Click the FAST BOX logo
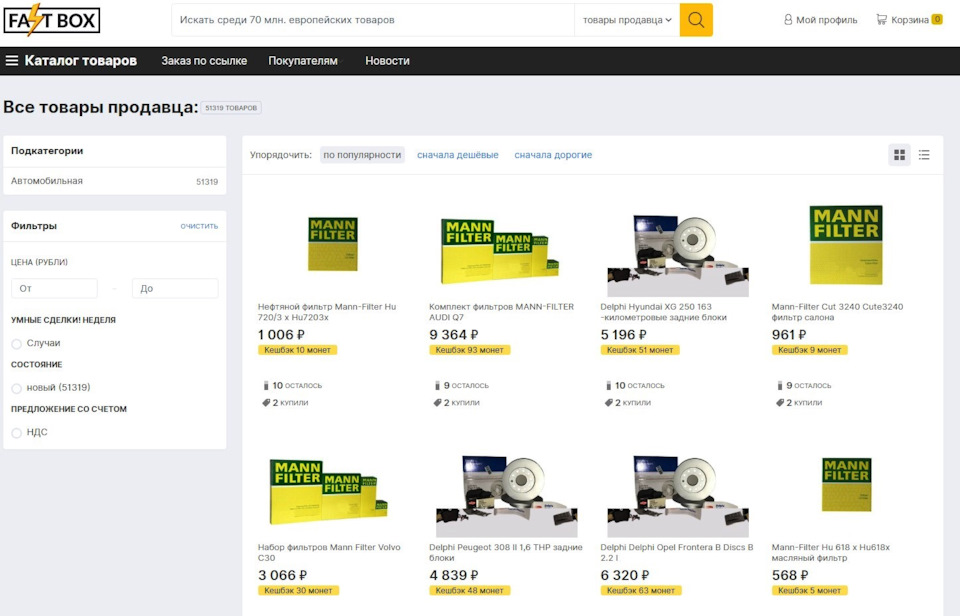 coord(51,20)
